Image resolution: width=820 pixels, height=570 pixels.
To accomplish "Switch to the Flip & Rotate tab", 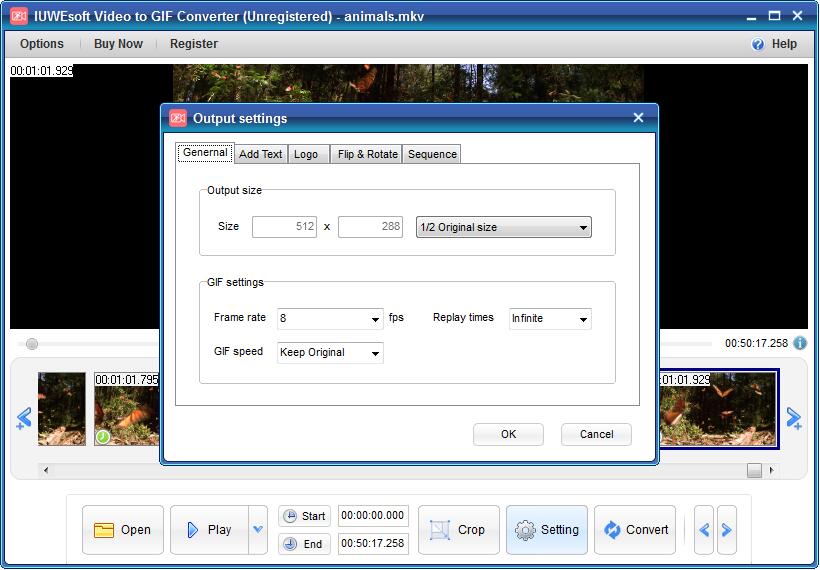I will [367, 154].
